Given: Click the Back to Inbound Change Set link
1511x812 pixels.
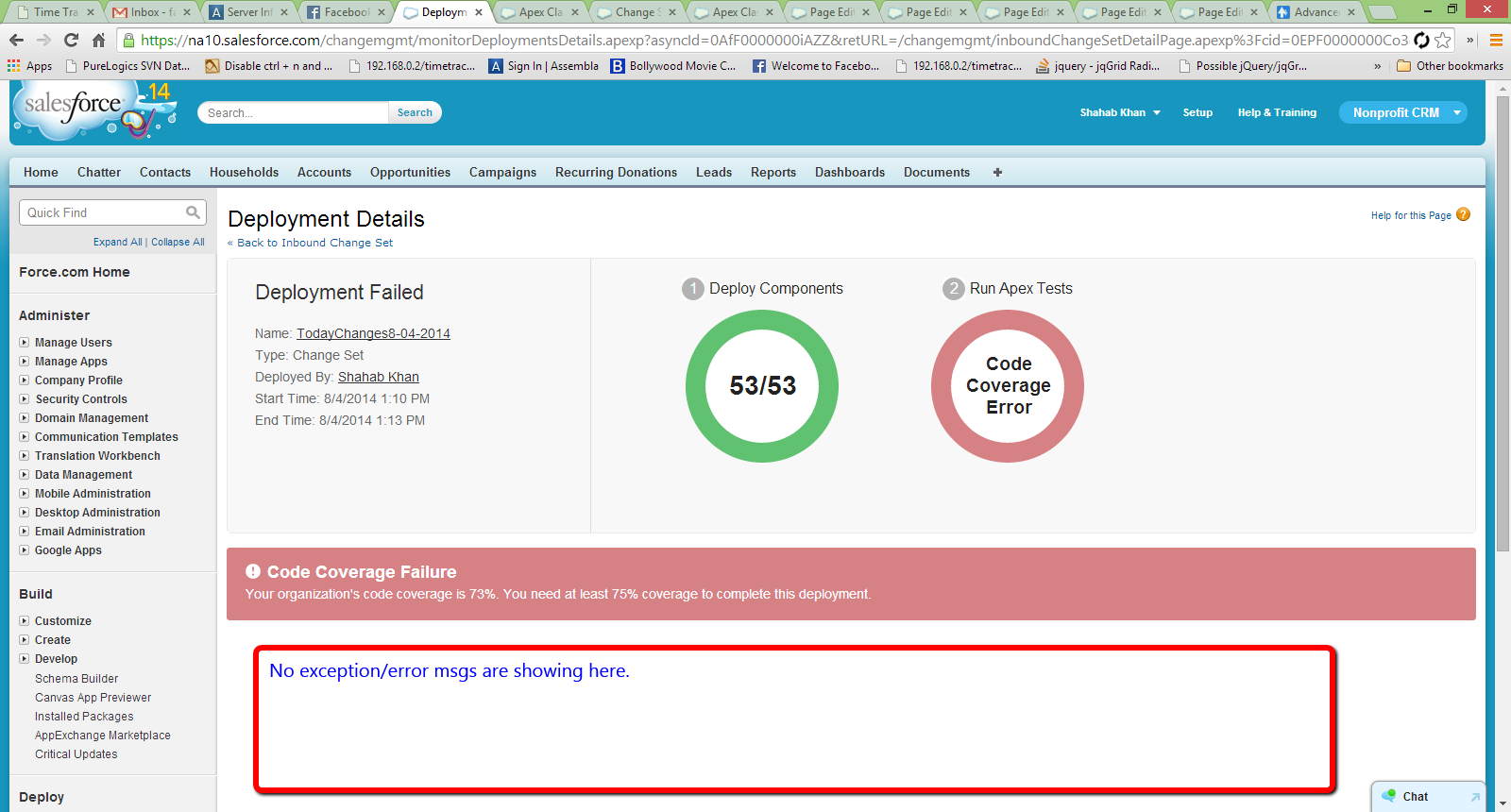Looking at the screenshot, I should (x=314, y=243).
